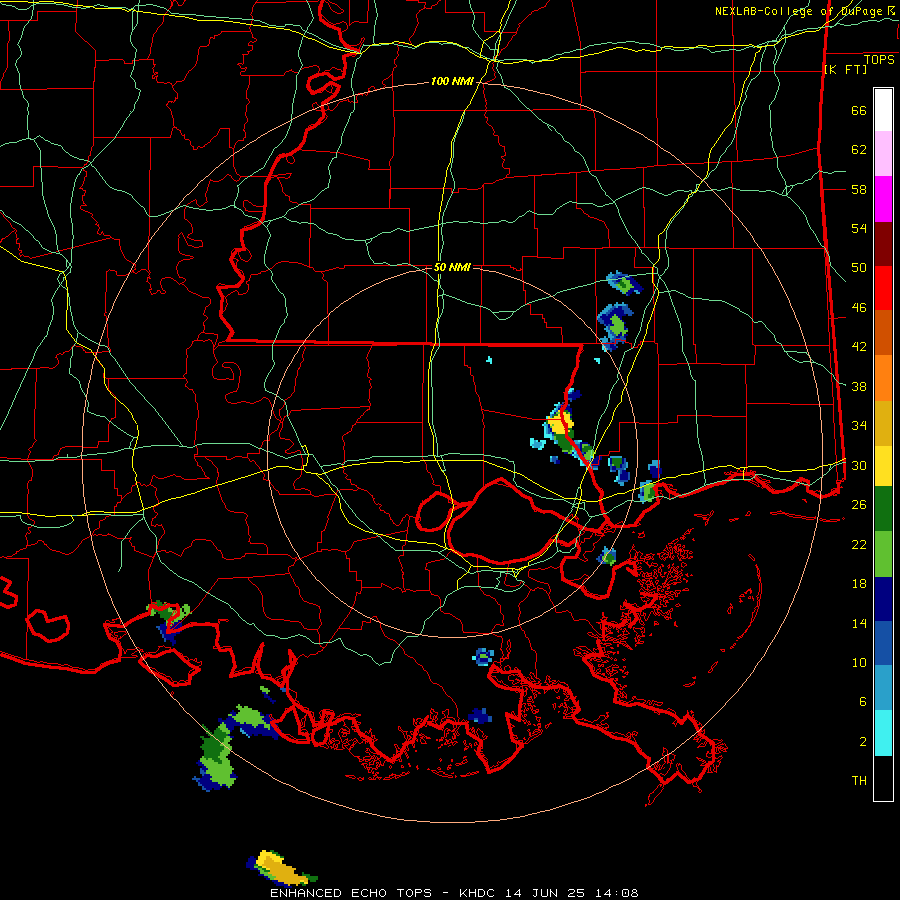Click the magenta legend swatch

tap(883, 199)
